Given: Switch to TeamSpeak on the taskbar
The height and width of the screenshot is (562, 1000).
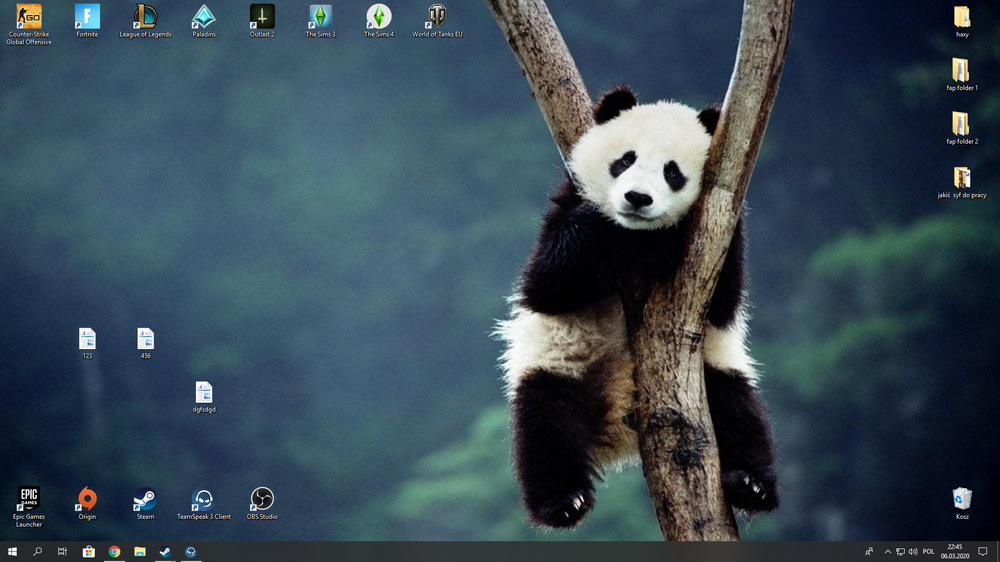Looking at the screenshot, I should [x=191, y=552].
